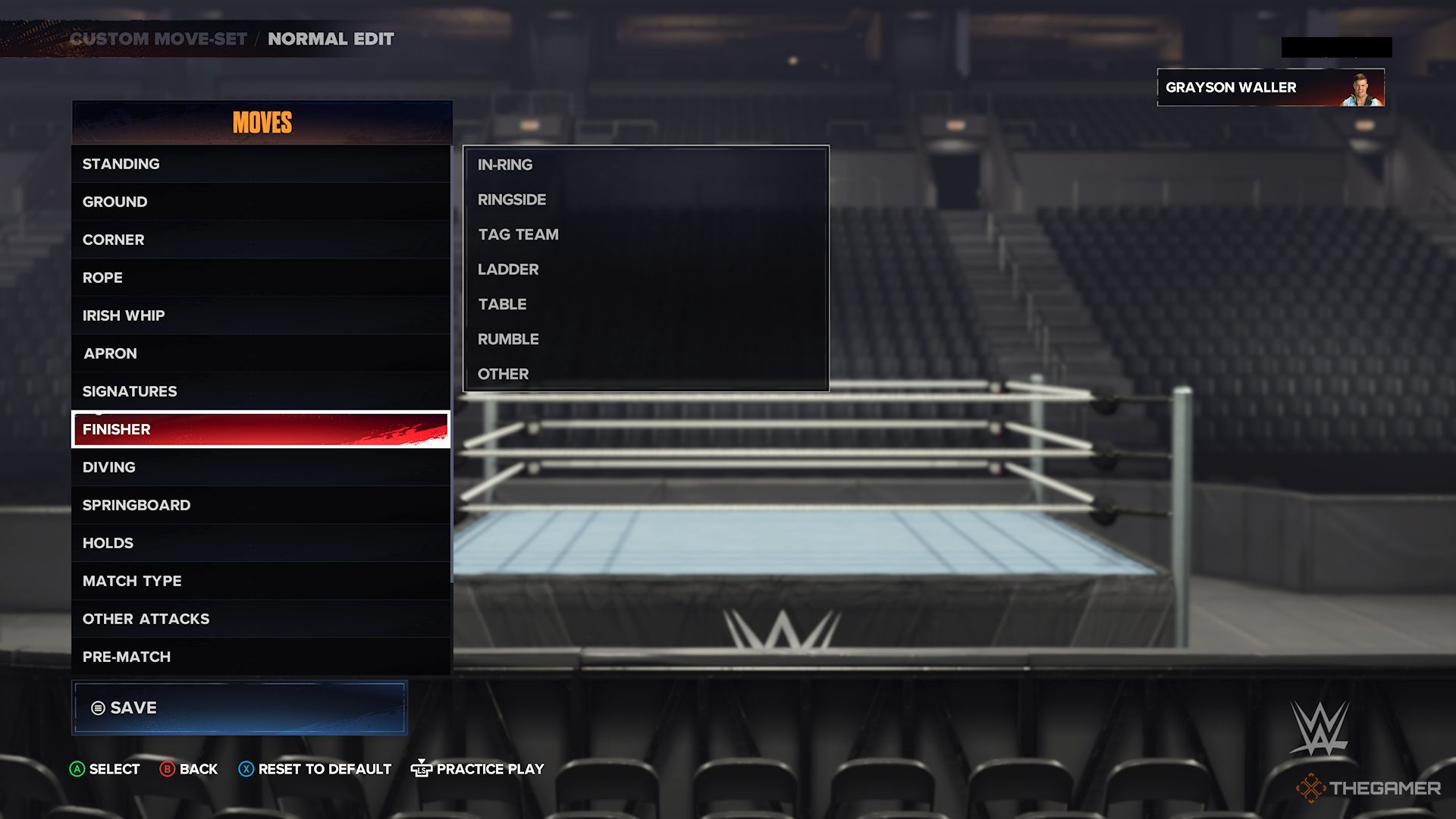Select the IN-RING move type

(x=505, y=164)
